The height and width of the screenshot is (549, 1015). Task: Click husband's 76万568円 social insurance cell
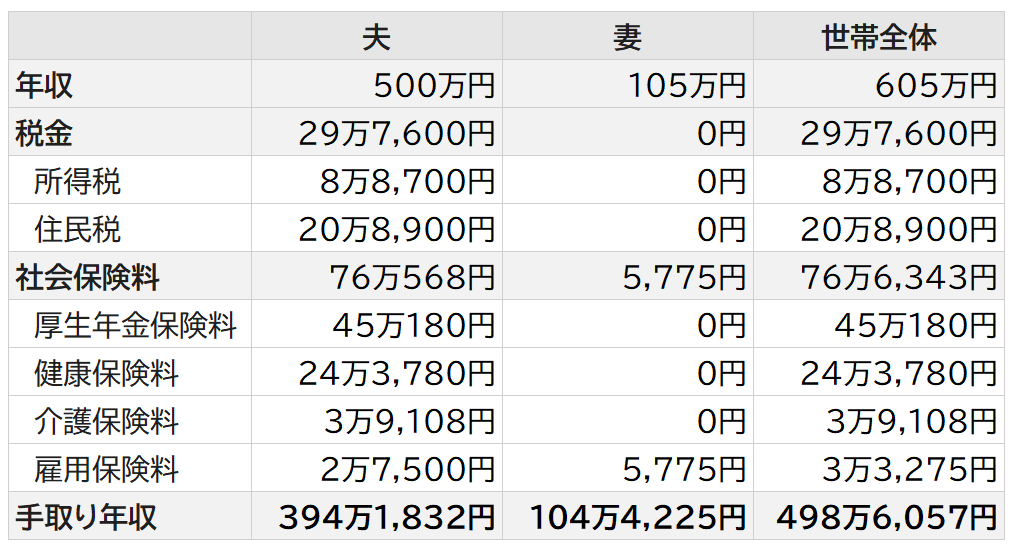[412, 277]
